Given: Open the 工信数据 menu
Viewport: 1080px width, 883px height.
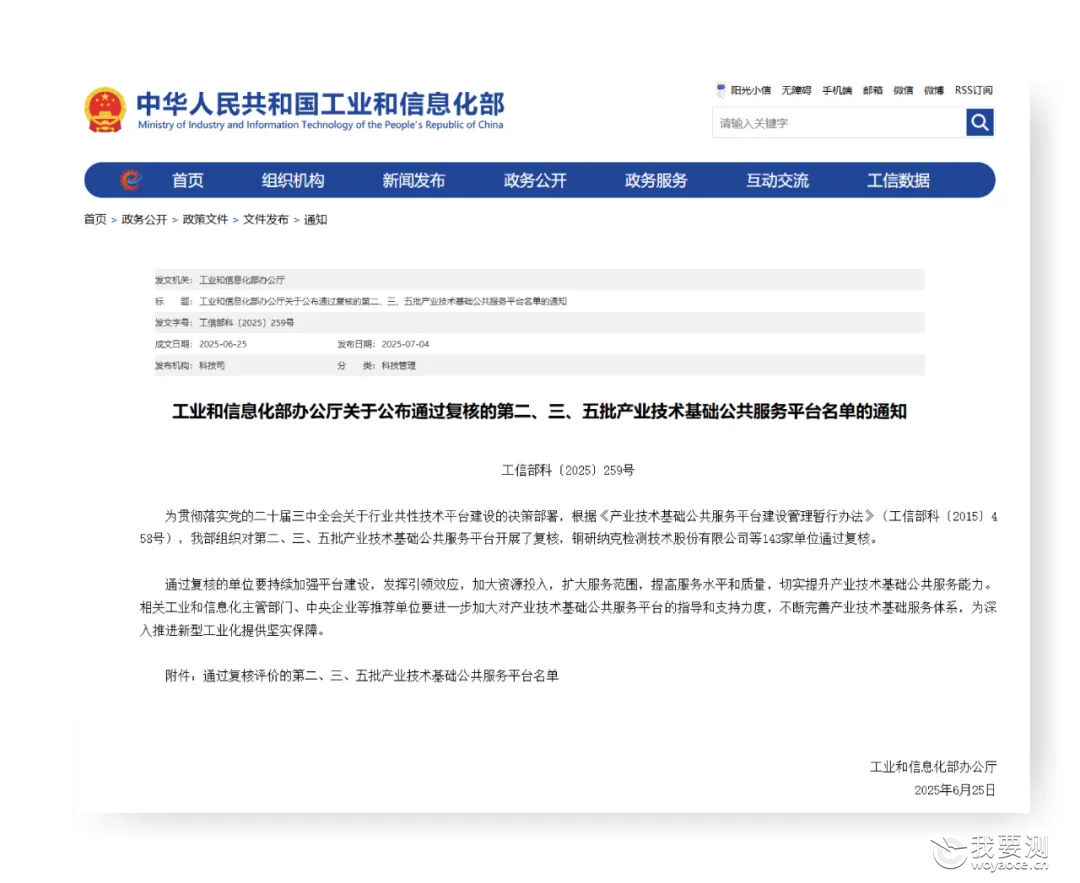Looking at the screenshot, I should (898, 180).
